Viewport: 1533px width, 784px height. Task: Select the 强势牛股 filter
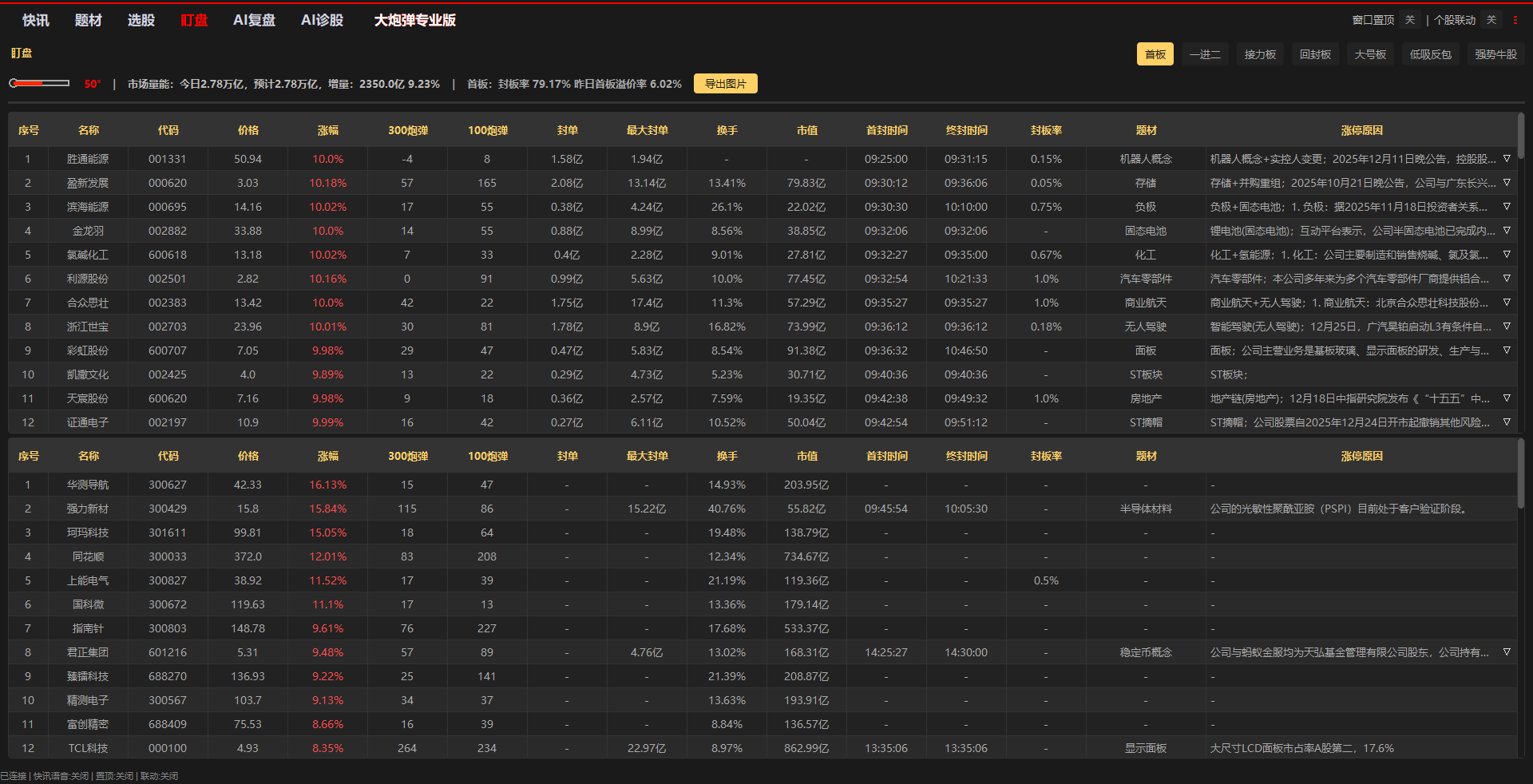[x=1495, y=54]
